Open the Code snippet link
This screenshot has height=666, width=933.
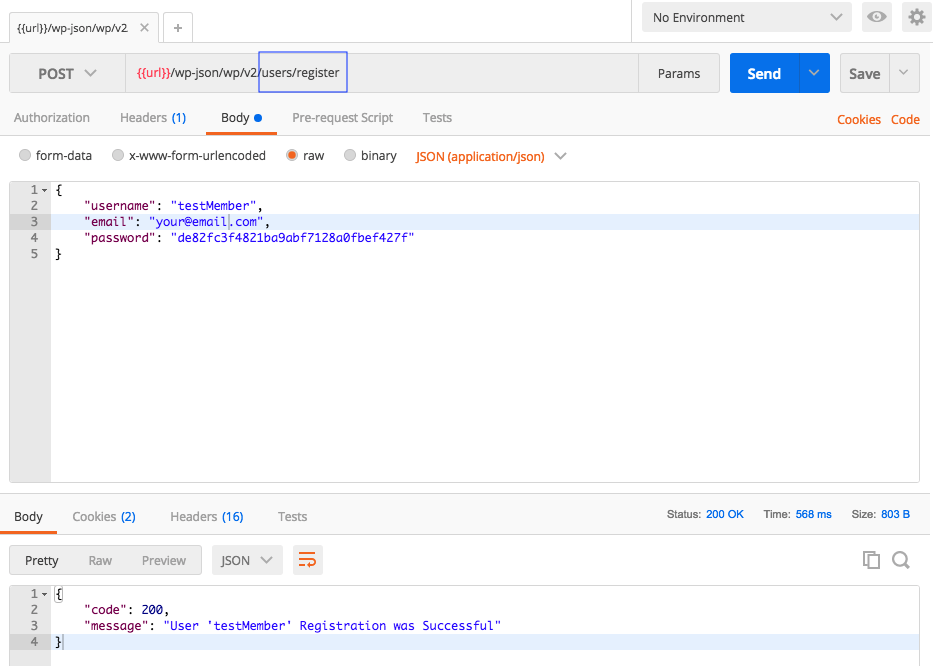[905, 119]
